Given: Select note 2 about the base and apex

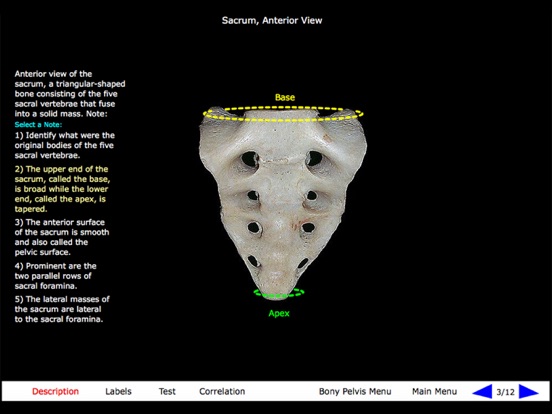Looking at the screenshot, I should 62,189.
